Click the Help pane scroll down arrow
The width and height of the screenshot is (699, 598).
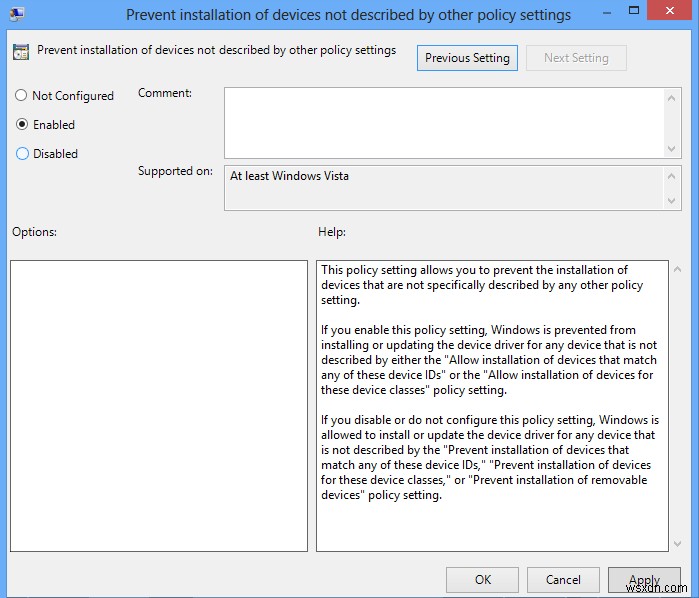[x=678, y=544]
